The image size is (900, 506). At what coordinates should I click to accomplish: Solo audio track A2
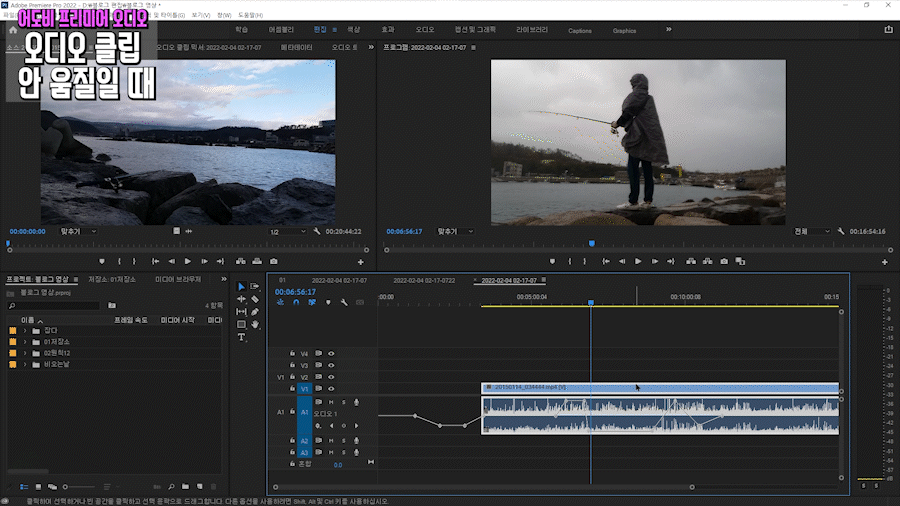[344, 441]
